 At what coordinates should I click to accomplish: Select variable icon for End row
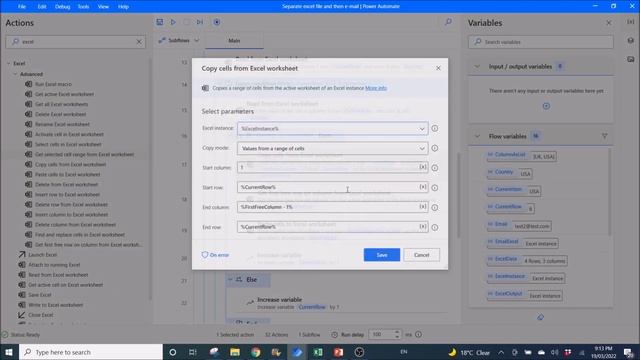[423, 226]
